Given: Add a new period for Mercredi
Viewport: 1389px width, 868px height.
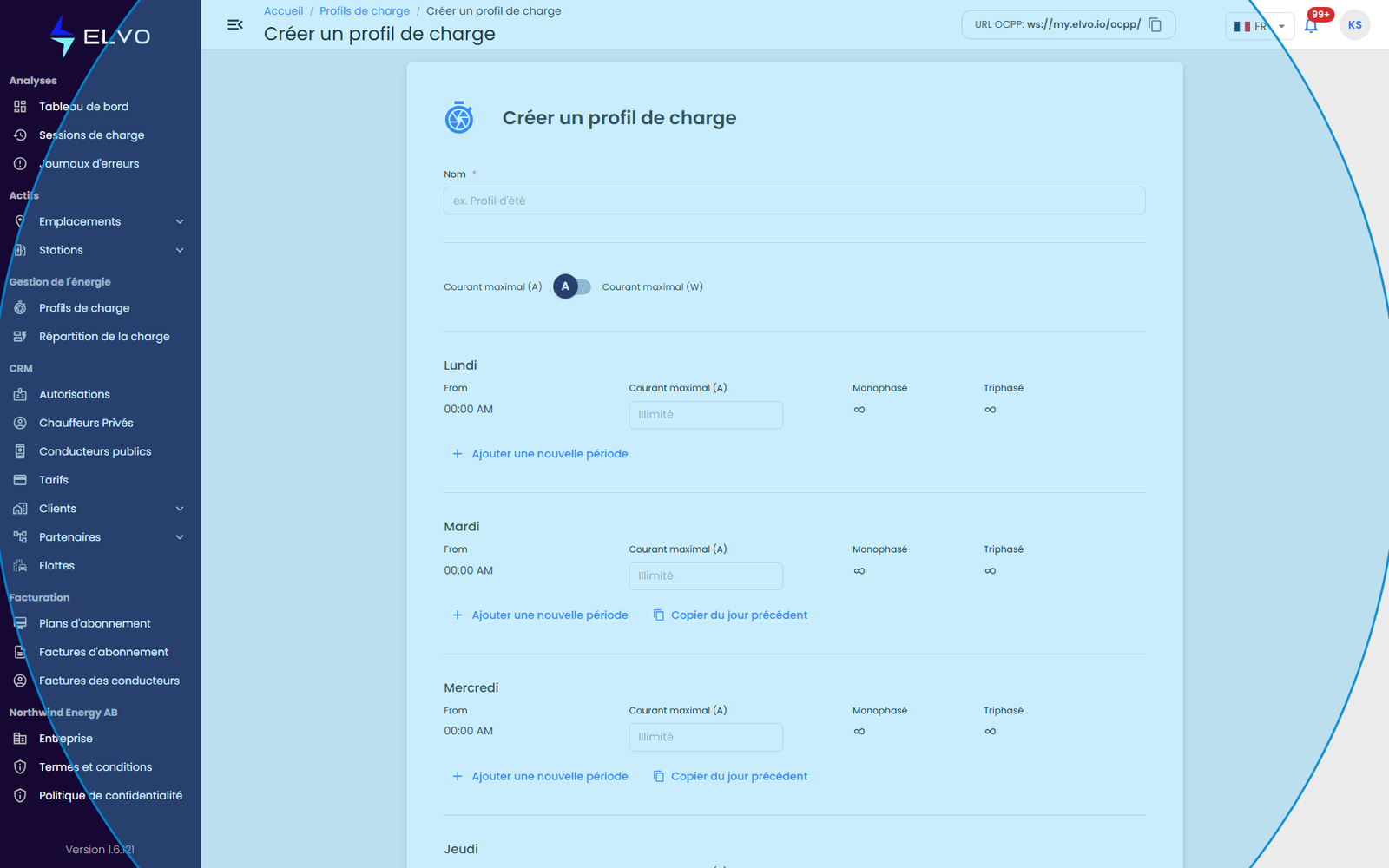Looking at the screenshot, I should click(x=540, y=777).
